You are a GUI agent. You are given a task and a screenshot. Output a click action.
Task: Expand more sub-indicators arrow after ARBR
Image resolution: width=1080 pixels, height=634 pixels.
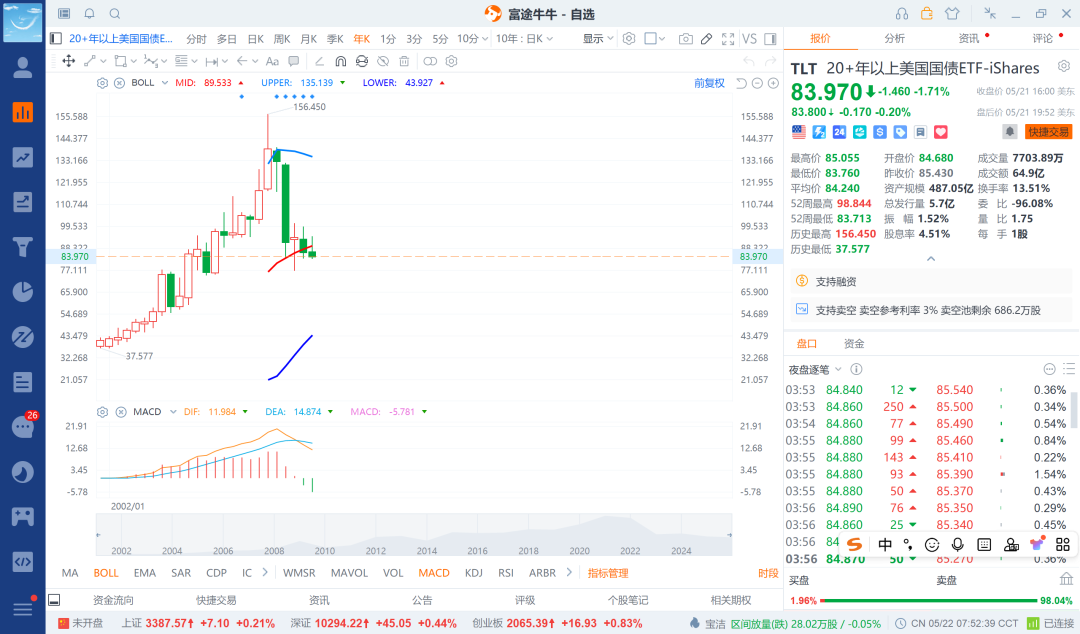[x=569, y=572]
